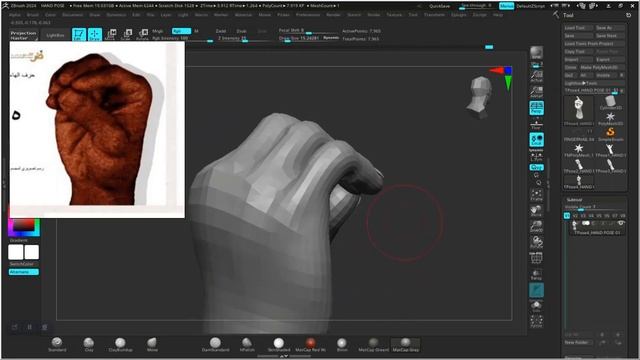Apply the SkinShade4 material
The height and width of the screenshot is (360, 640).
(278, 344)
